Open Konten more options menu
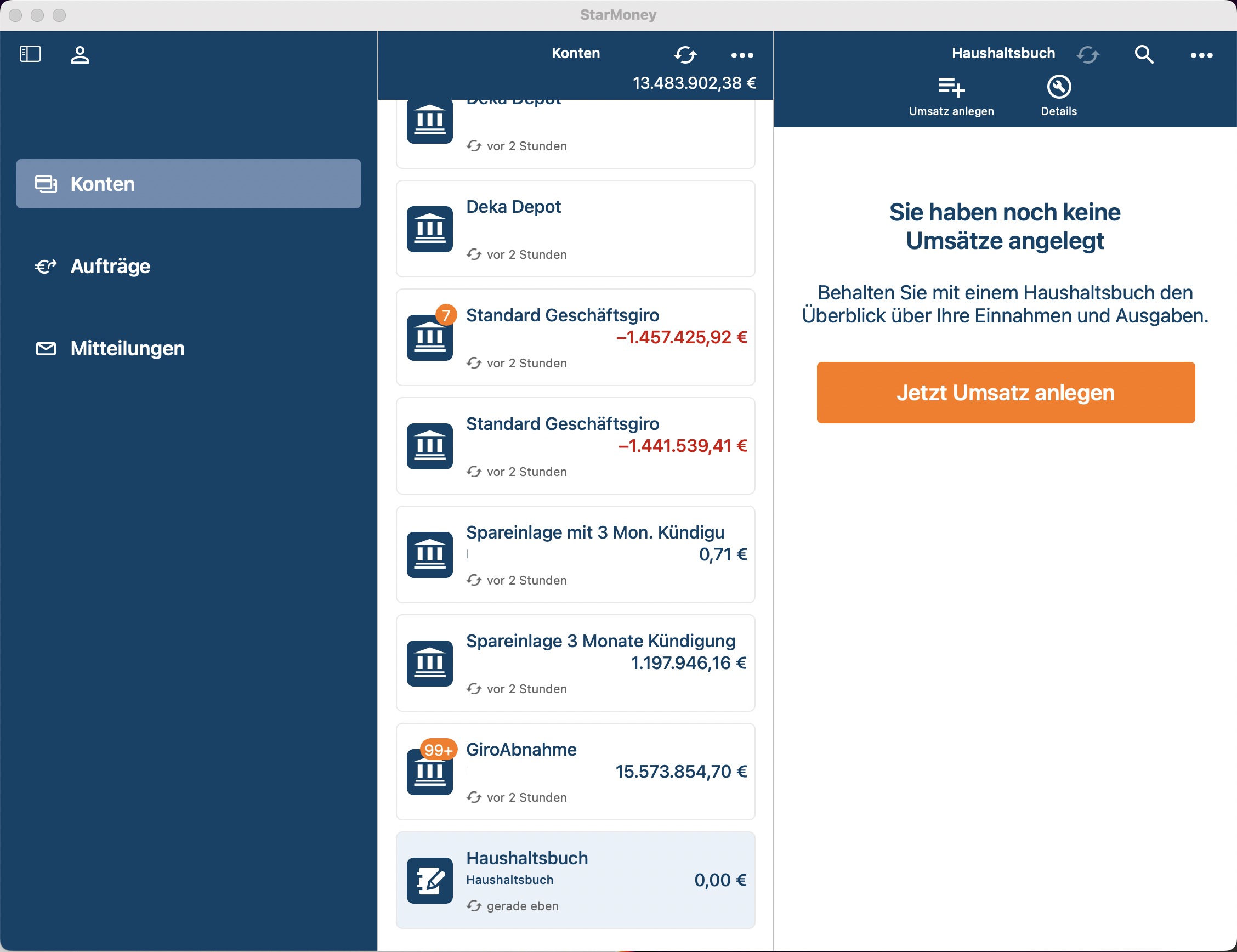Screen dimensions: 1237x952 coord(742,55)
